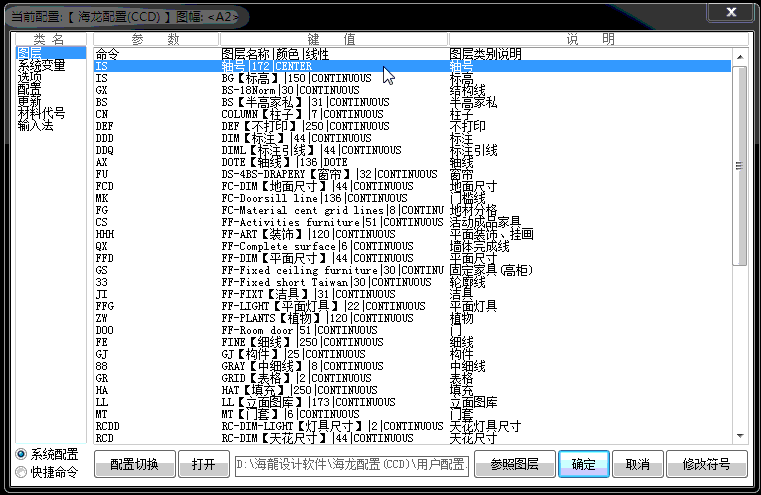Select the FG row FC-Material cent grid lines

[413, 210]
